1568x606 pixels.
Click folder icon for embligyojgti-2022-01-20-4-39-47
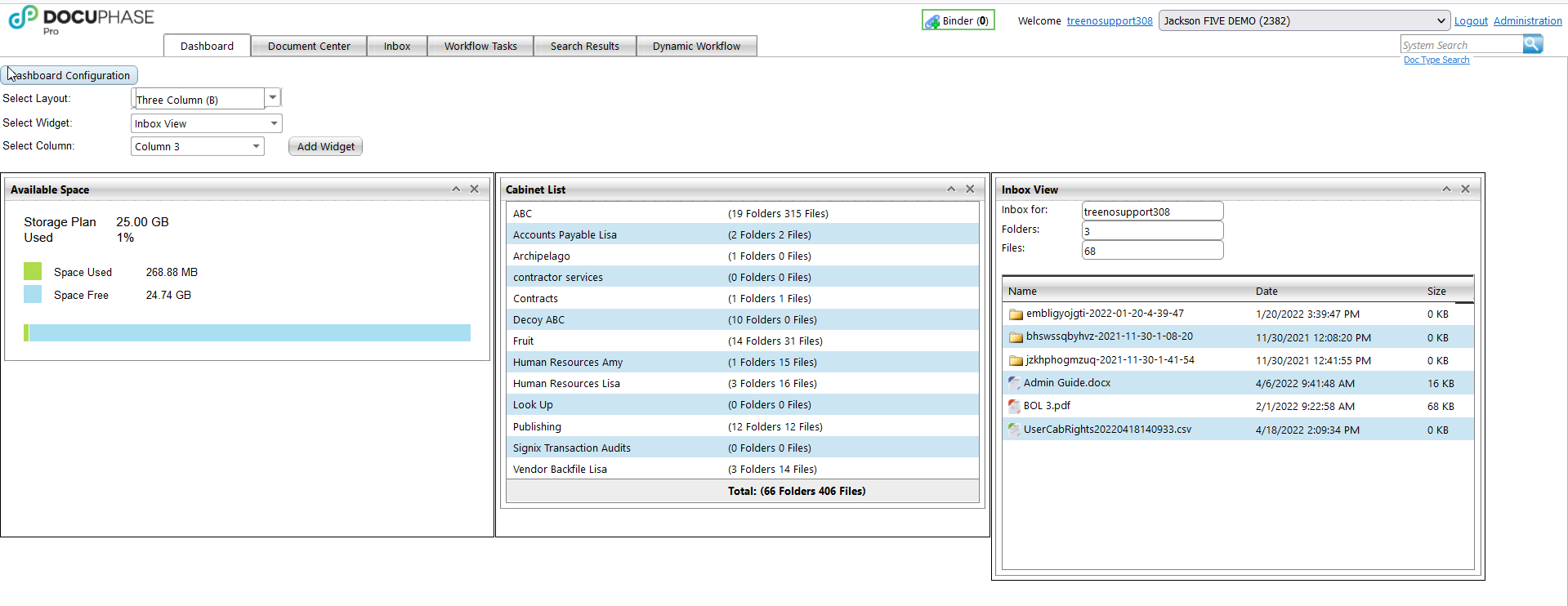[1016, 314]
